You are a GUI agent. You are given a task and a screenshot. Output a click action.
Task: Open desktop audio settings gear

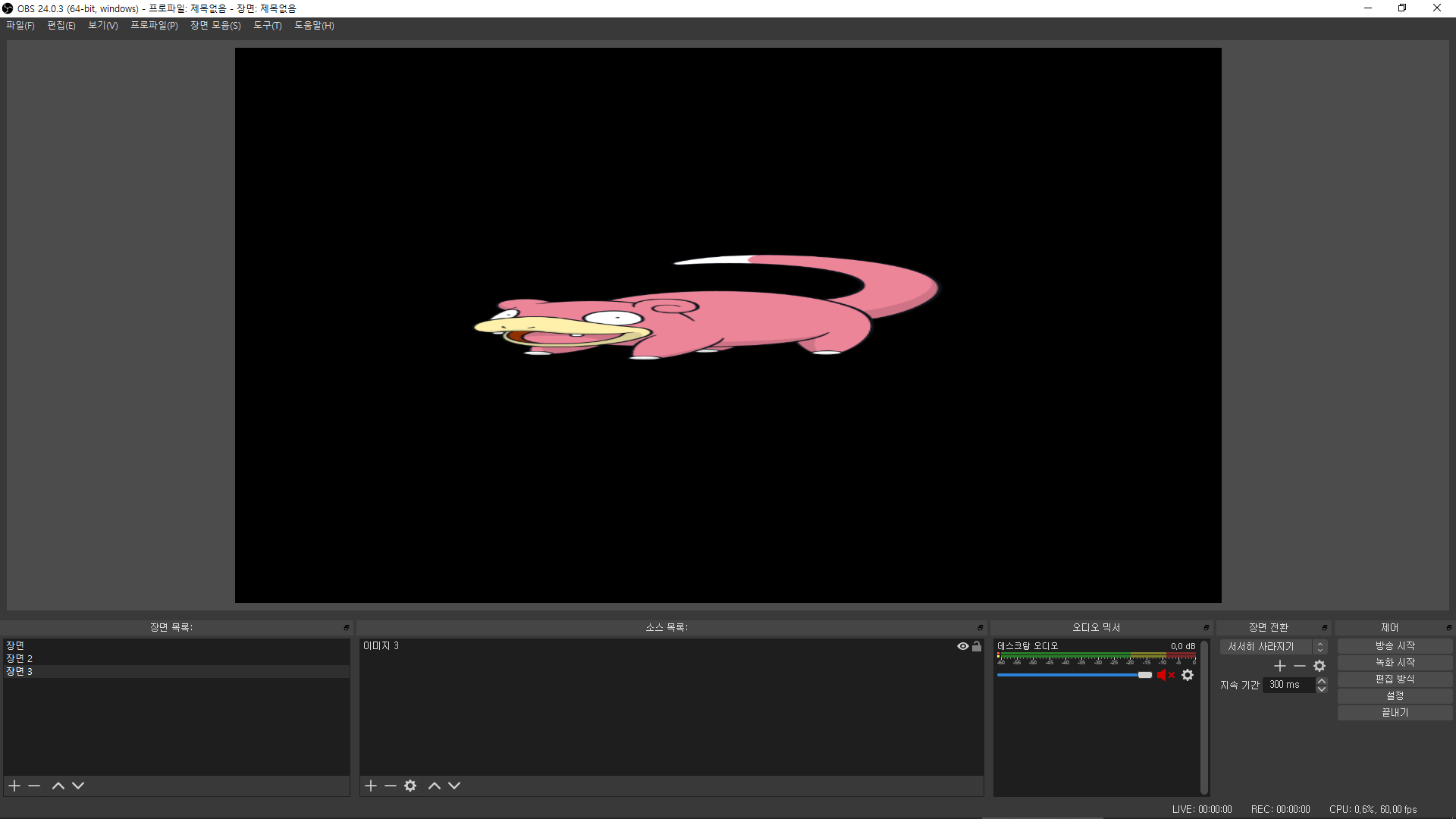(1188, 675)
